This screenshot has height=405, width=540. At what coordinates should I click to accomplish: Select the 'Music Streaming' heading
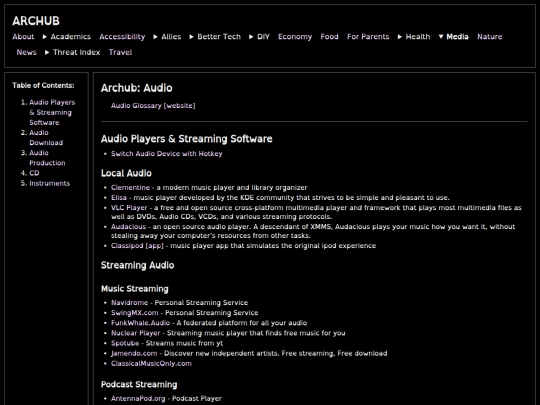pos(135,289)
